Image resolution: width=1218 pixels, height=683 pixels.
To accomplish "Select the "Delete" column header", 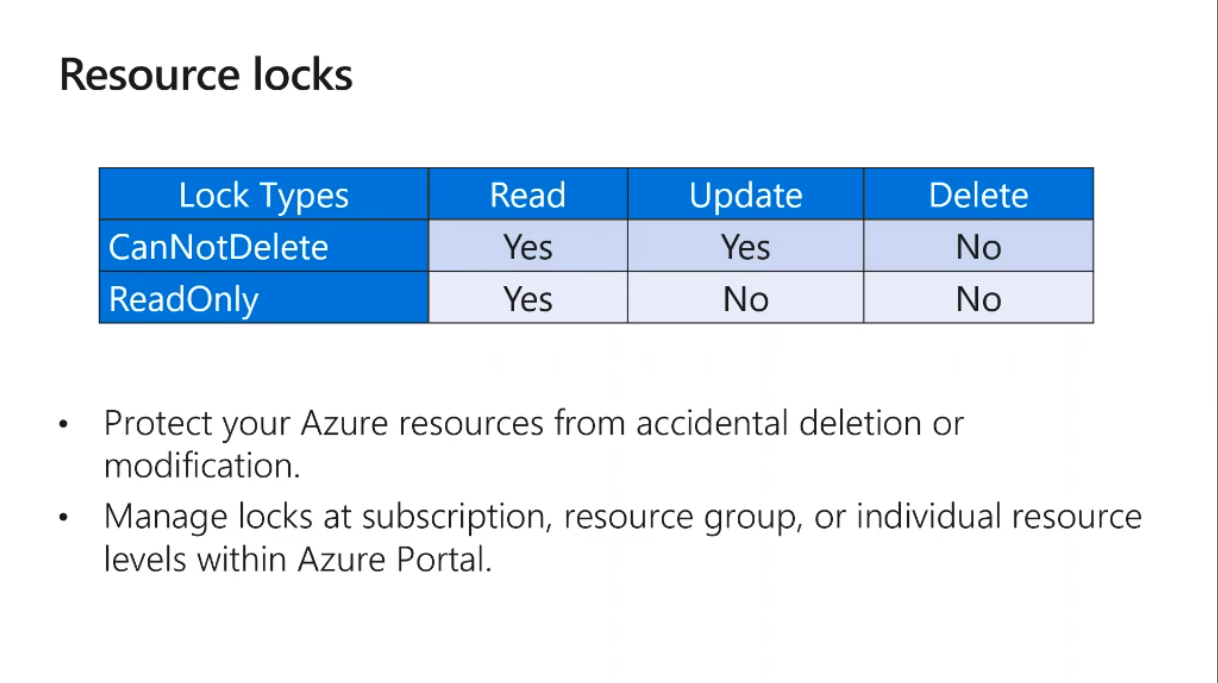I will coord(978,195).
